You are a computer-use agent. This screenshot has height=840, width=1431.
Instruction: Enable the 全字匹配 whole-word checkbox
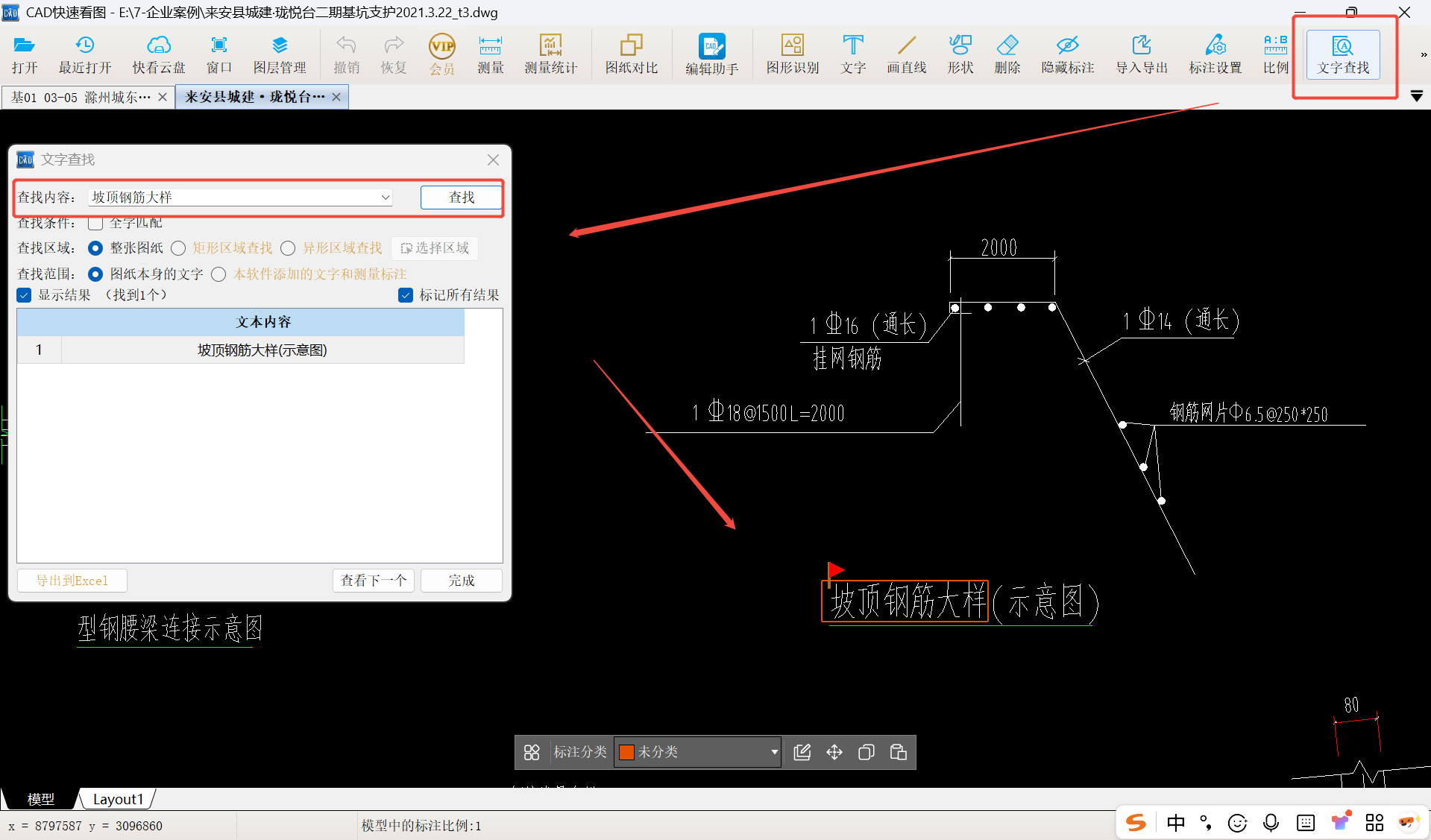(x=95, y=223)
